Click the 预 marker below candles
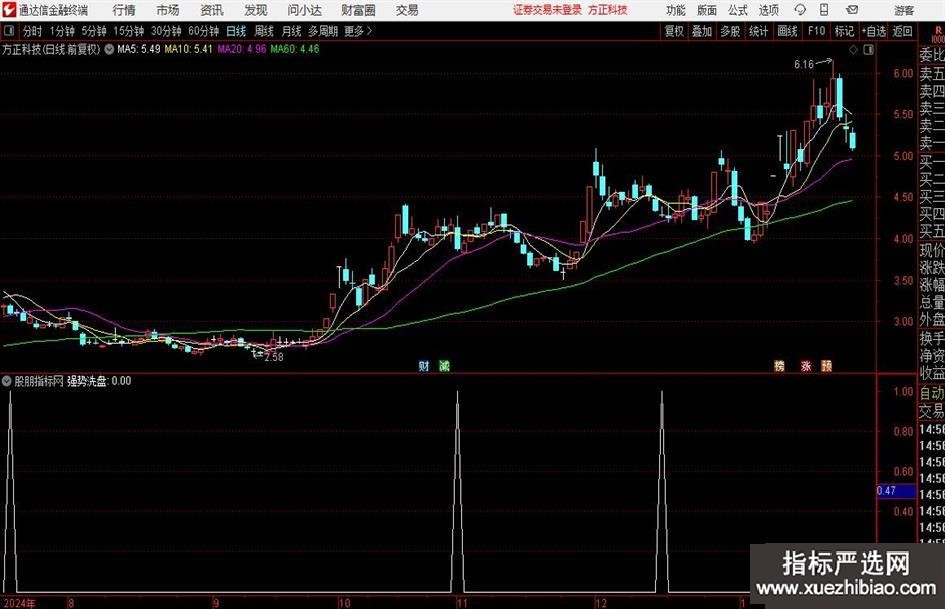The height and width of the screenshot is (609, 945). [826, 365]
